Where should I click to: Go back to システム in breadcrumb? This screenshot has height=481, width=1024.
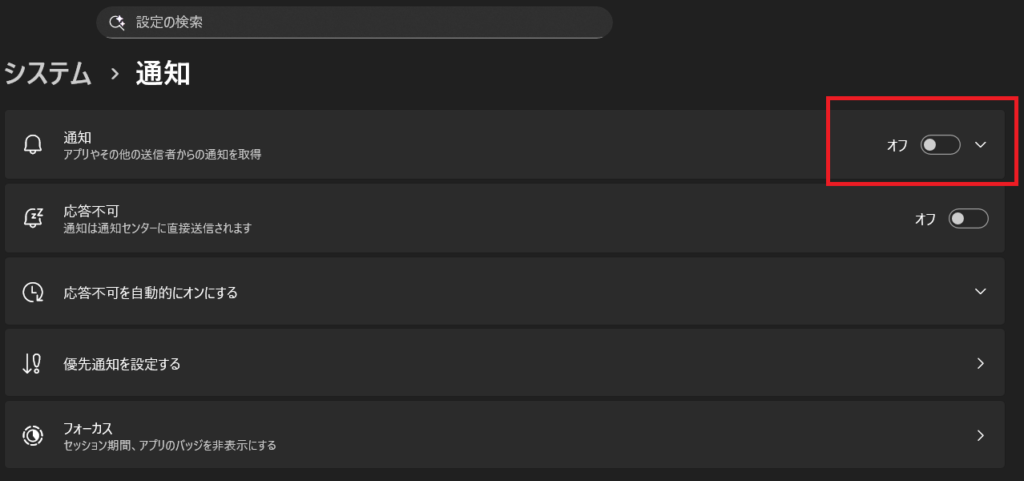[x=48, y=73]
